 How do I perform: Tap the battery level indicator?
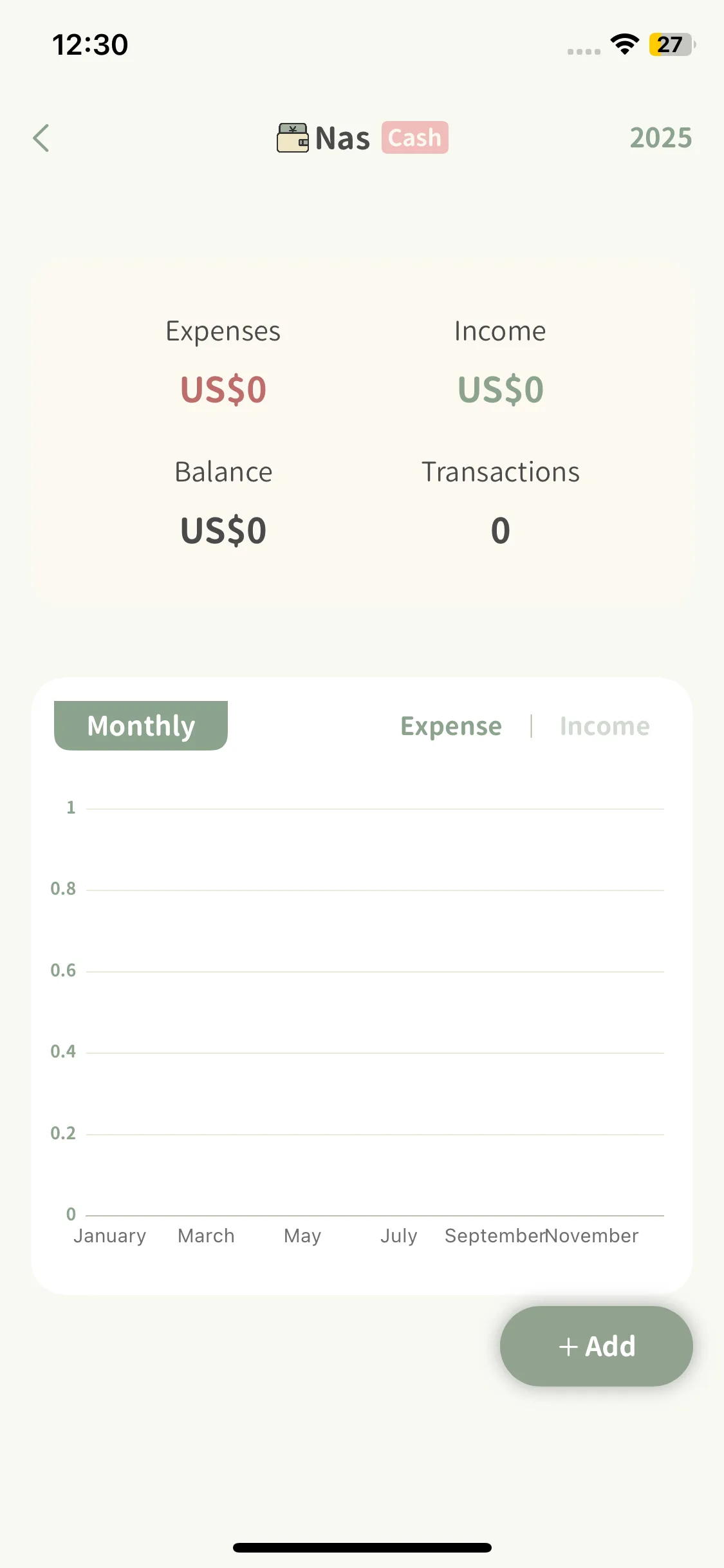(x=671, y=44)
